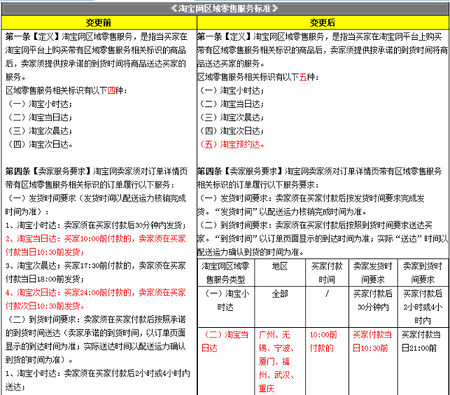Click (四)淘宝次日达 in the right list

click(231, 131)
